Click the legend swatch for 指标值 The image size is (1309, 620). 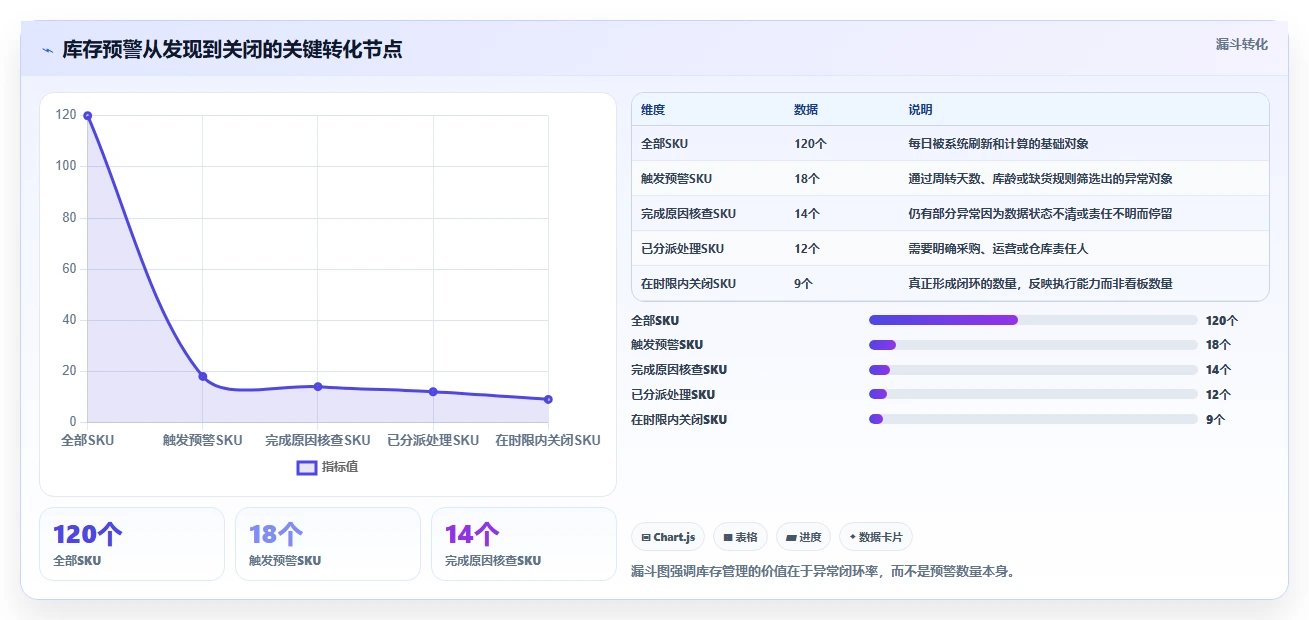click(x=307, y=467)
